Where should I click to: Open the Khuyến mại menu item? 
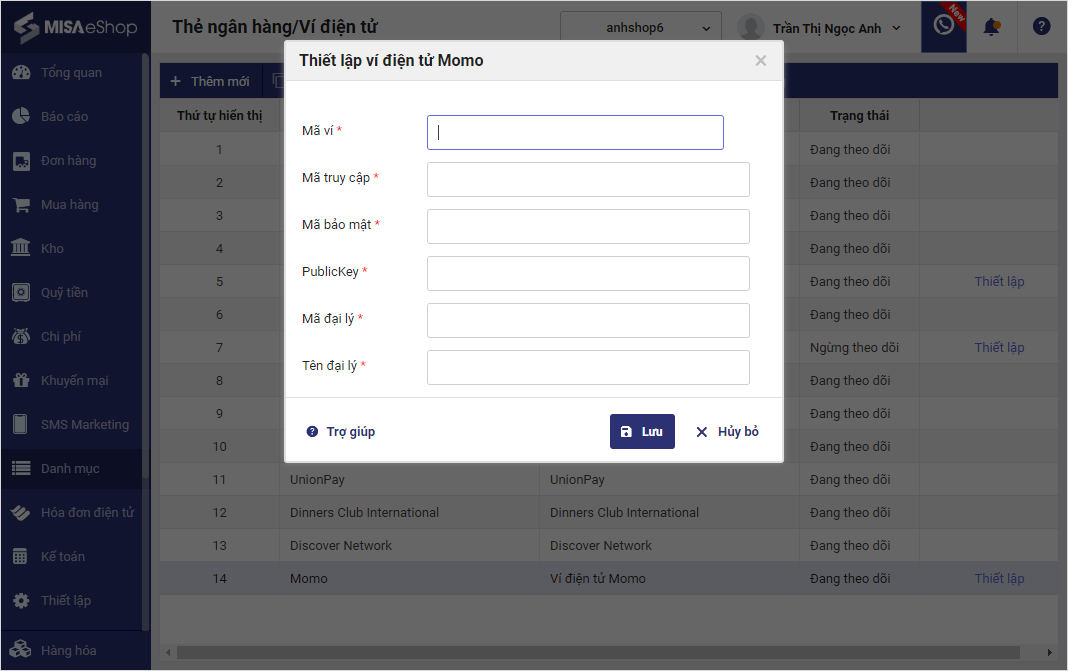[x=72, y=380]
